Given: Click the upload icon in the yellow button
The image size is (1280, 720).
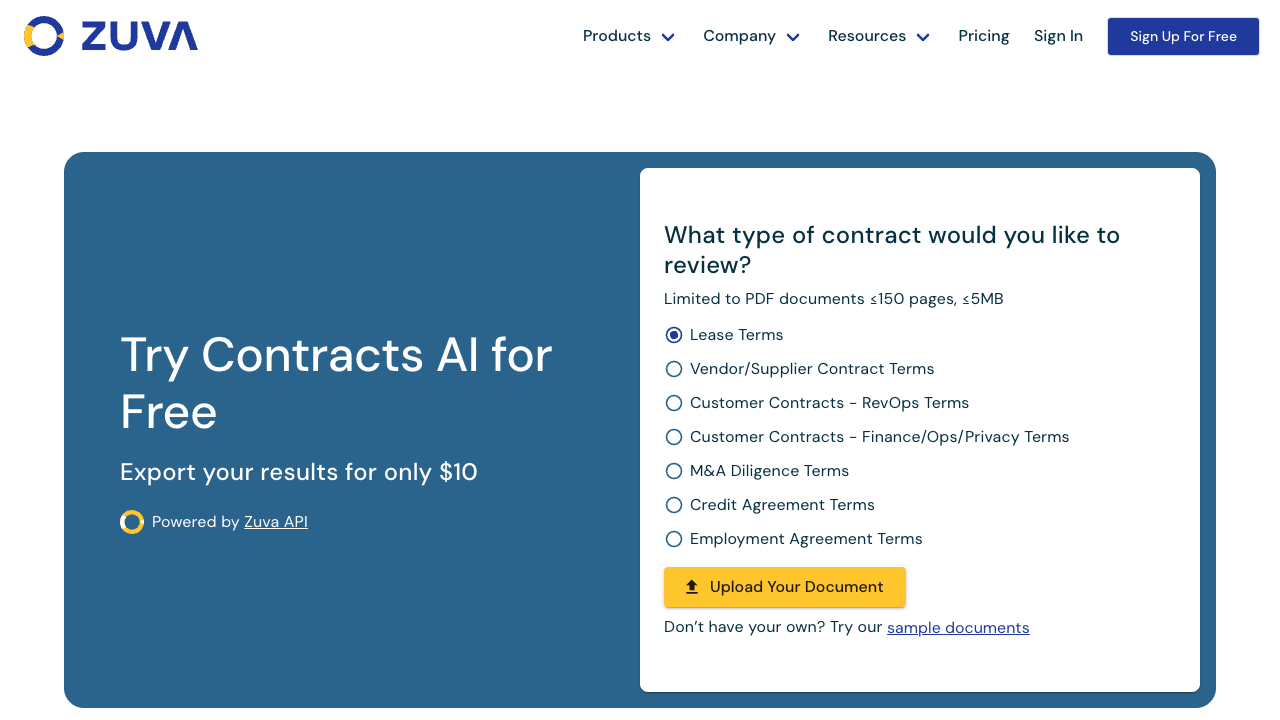Looking at the screenshot, I should coord(691,587).
